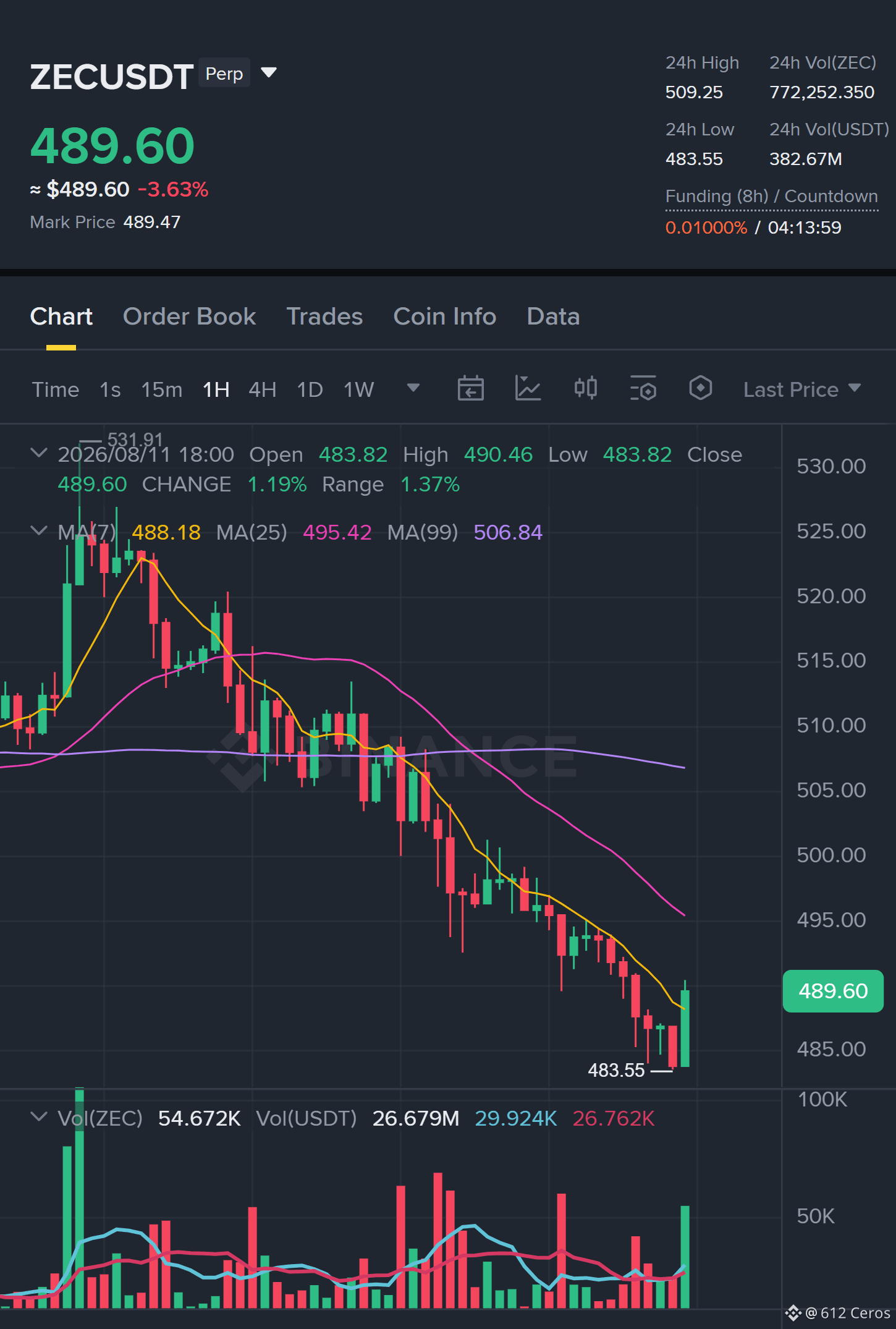Tap the 100K volume axis label
896x1329 pixels.
click(x=822, y=1099)
